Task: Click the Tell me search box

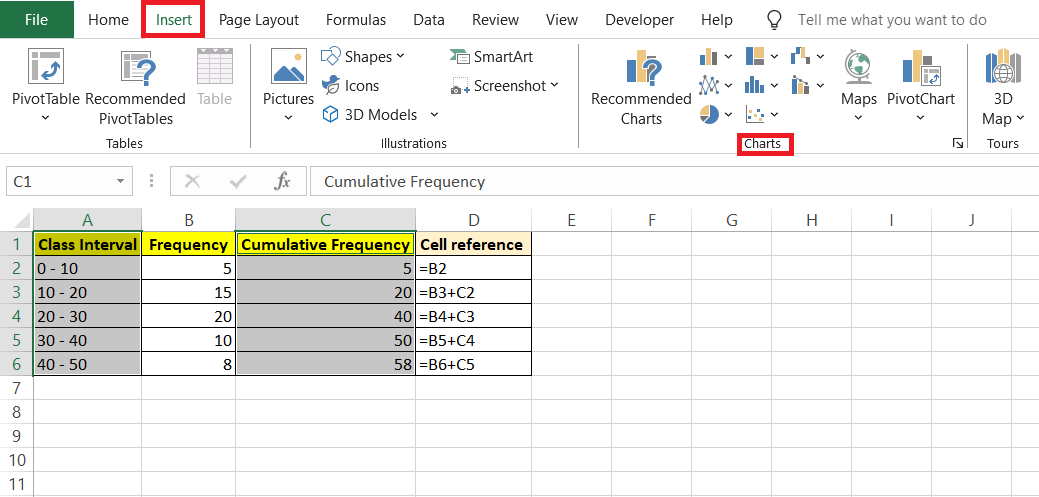Action: 892,20
